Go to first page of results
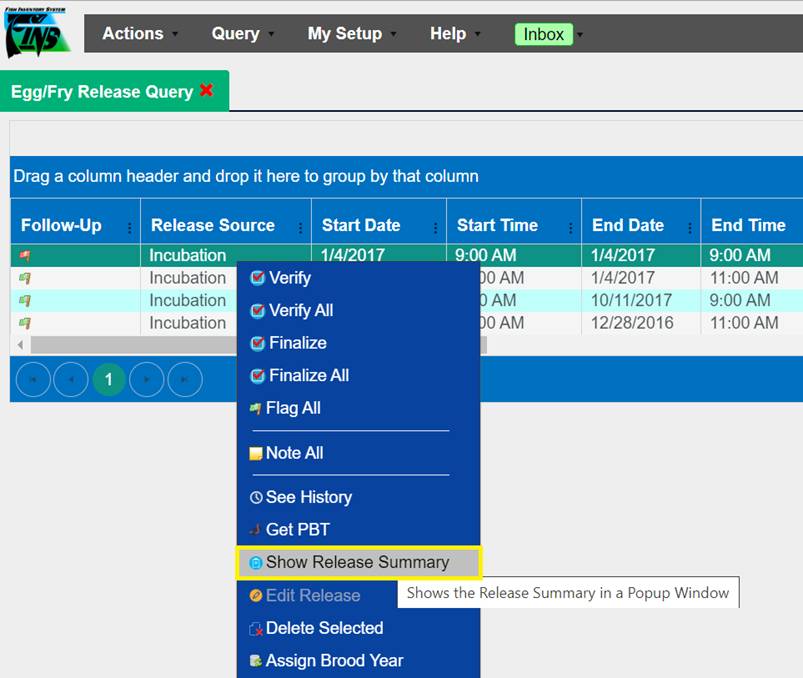 point(33,380)
